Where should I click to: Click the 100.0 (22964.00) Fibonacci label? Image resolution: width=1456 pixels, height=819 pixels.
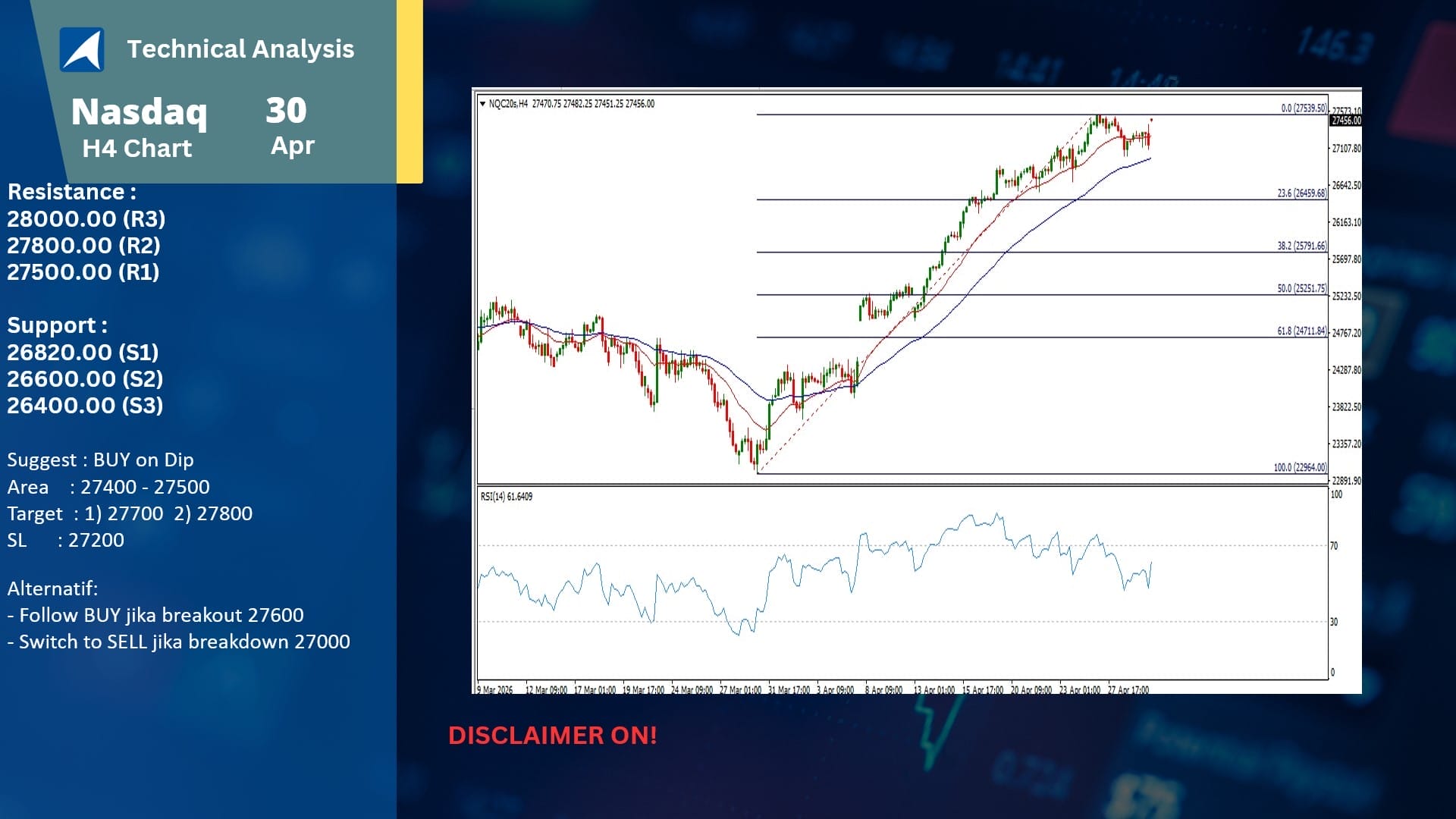click(1301, 467)
